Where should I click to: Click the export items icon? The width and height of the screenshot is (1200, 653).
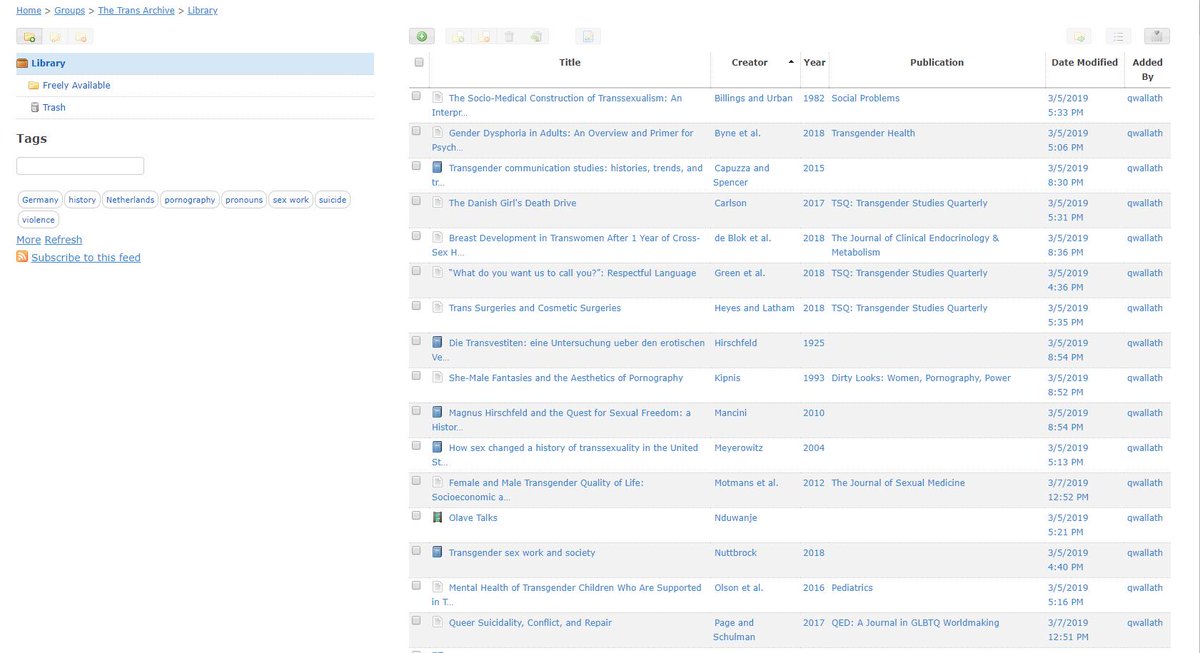pos(1079,37)
